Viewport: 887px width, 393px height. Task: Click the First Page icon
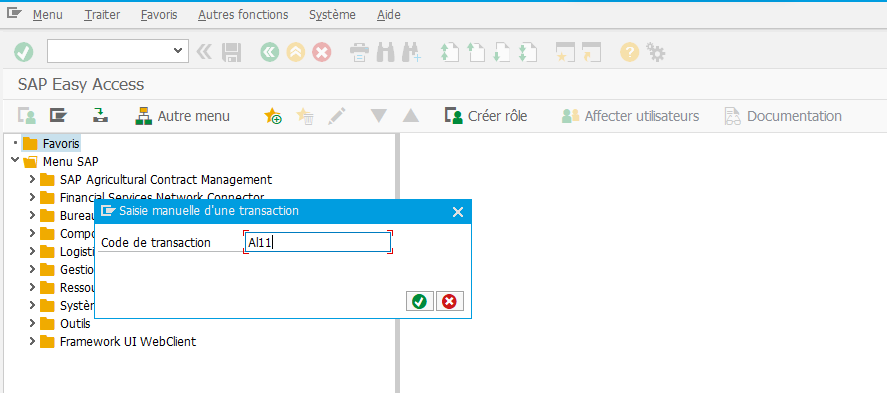[x=449, y=53]
